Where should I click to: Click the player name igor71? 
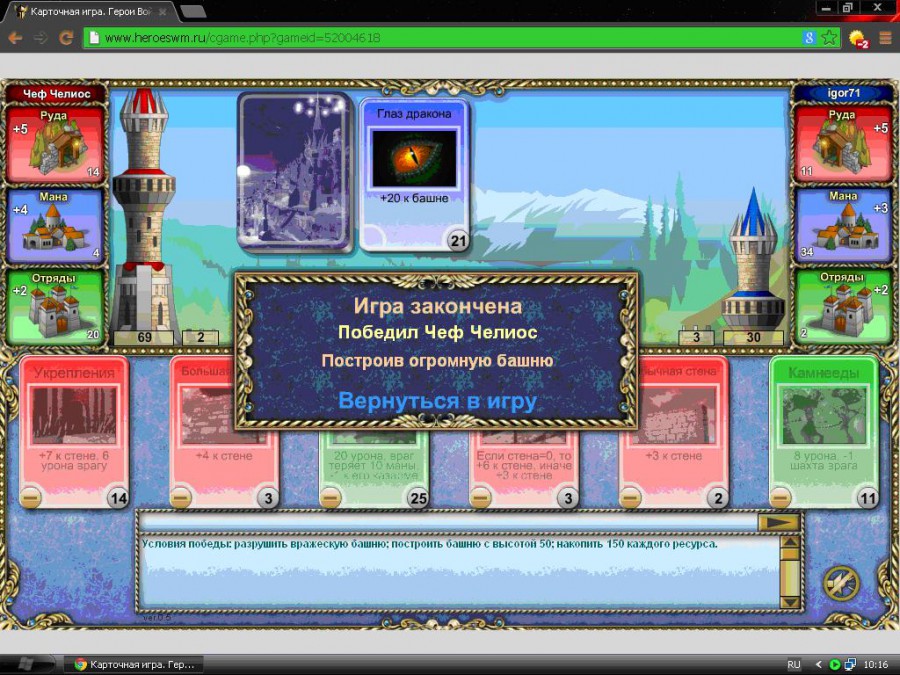coord(844,93)
